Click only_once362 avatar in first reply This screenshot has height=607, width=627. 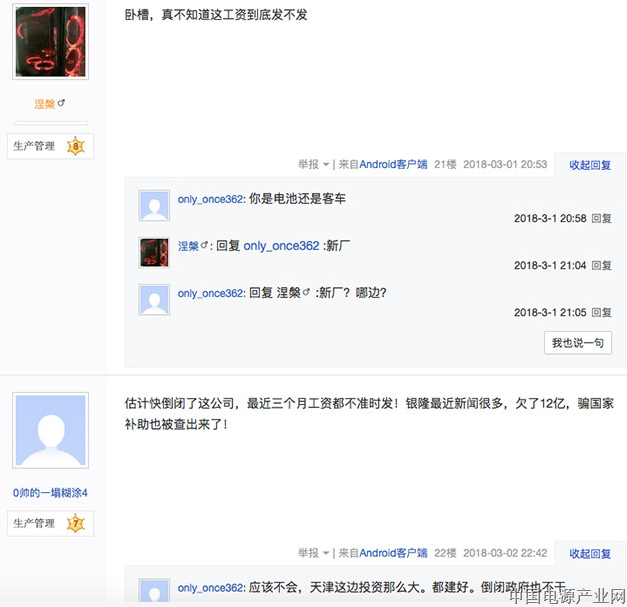point(154,206)
